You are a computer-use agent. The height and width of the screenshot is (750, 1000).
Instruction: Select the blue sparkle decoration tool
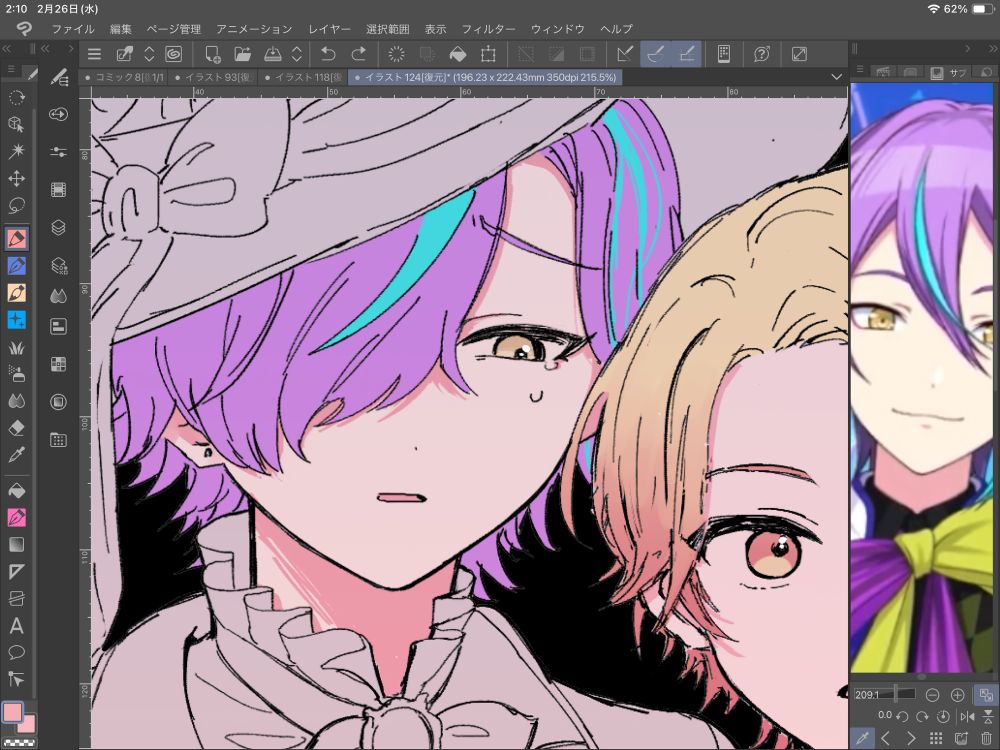[17, 320]
